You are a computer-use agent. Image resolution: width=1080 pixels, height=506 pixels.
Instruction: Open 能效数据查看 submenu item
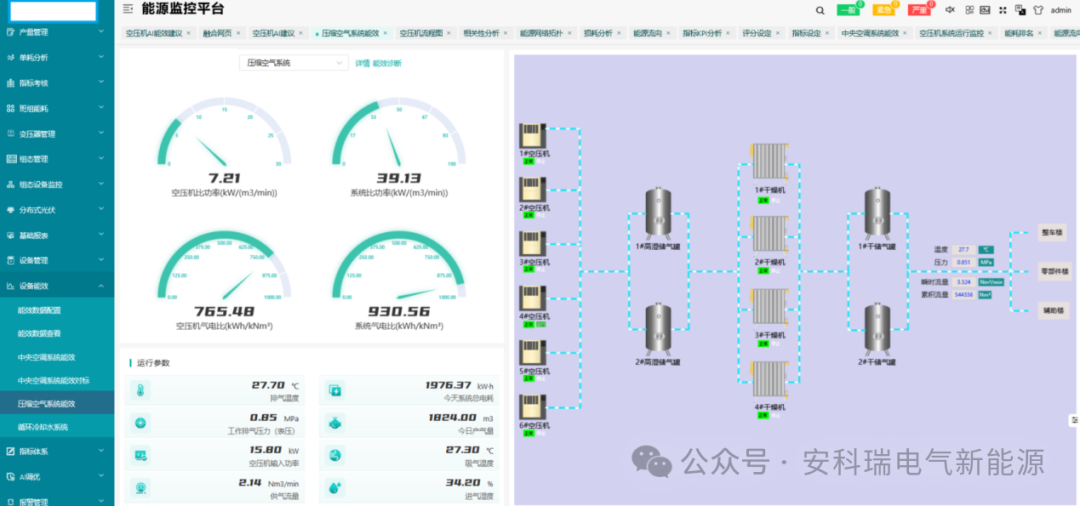tap(57, 333)
